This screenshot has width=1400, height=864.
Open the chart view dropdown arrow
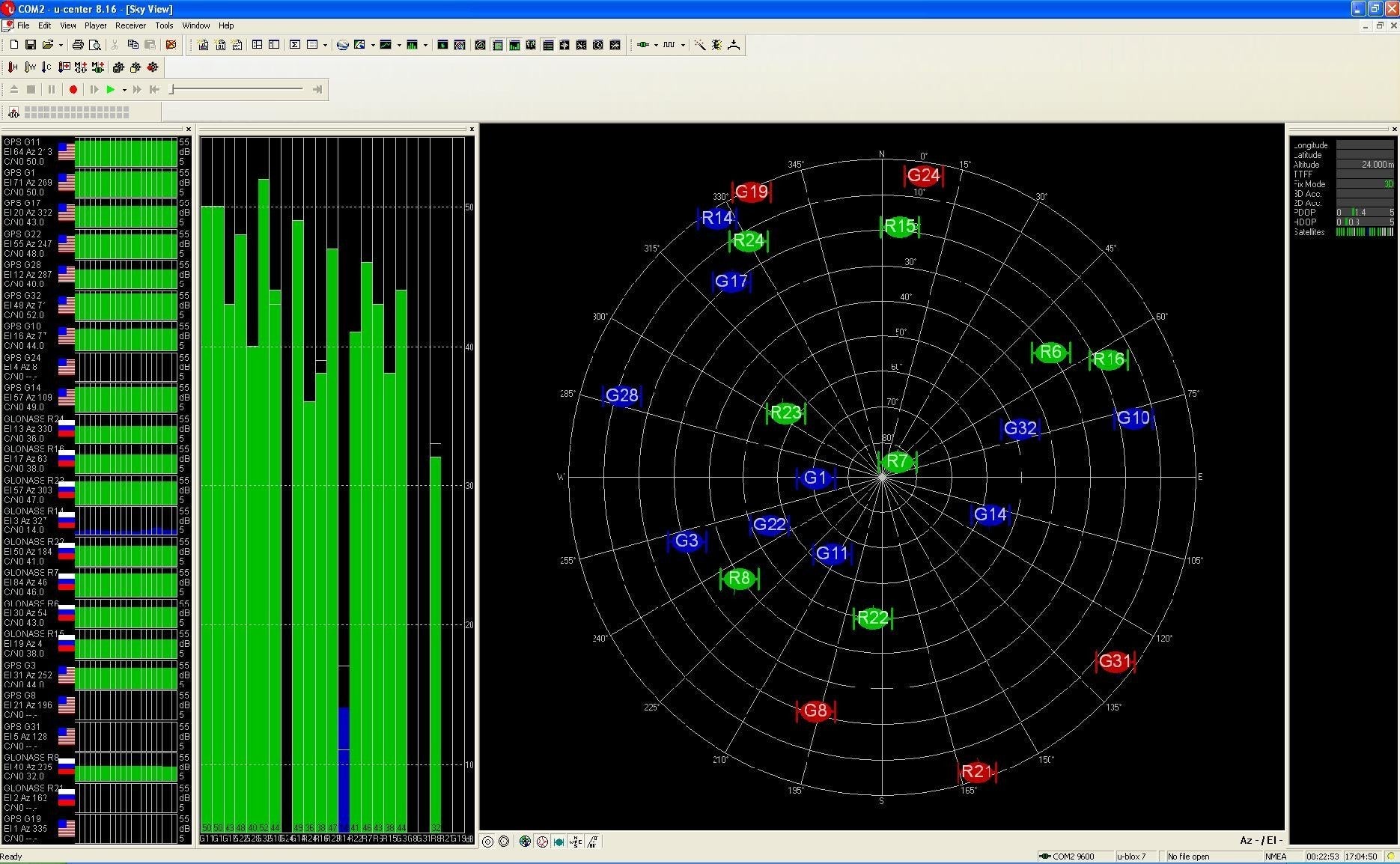point(399,45)
